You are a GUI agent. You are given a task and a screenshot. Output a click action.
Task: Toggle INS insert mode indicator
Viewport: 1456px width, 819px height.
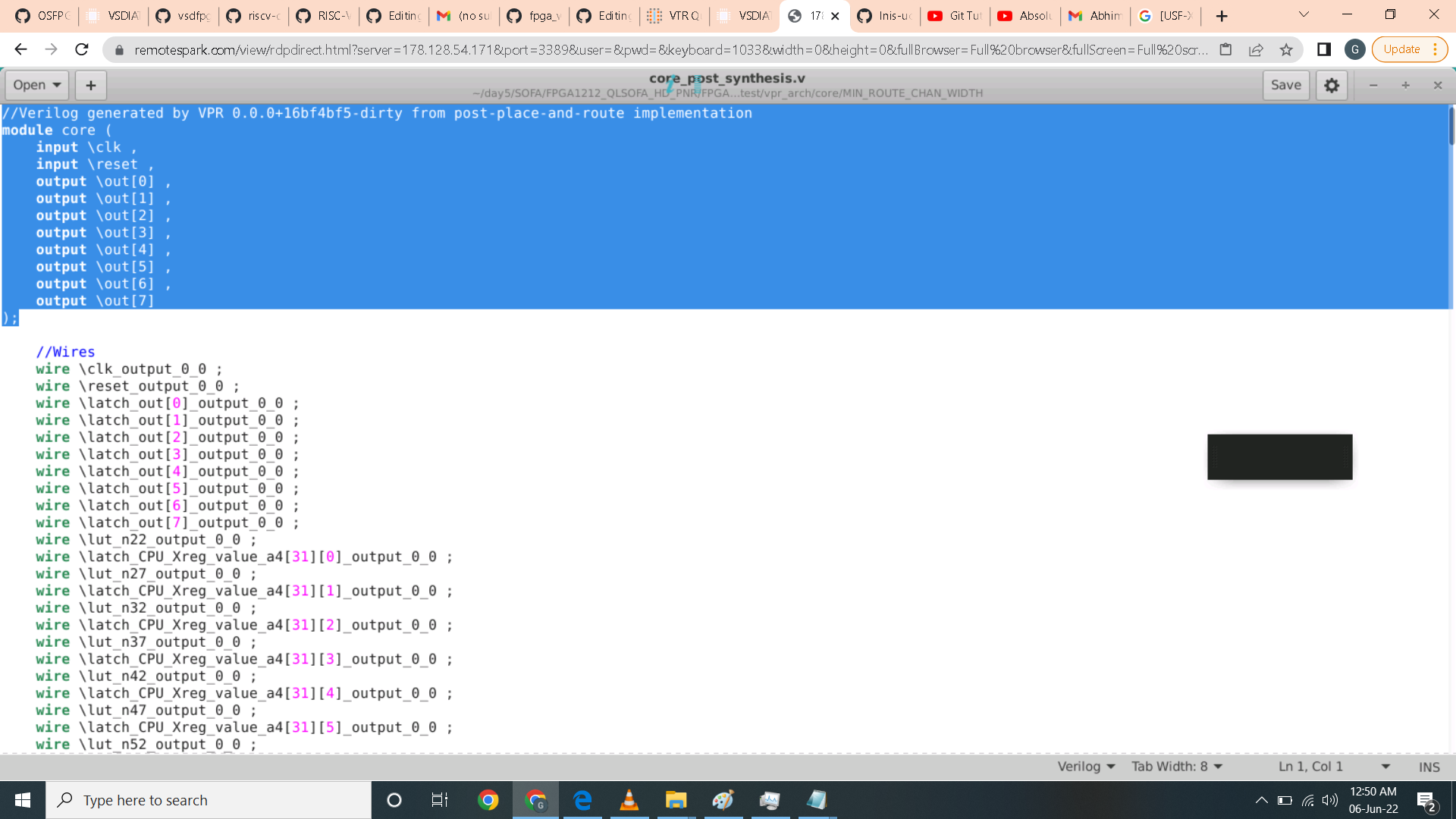point(1429,767)
